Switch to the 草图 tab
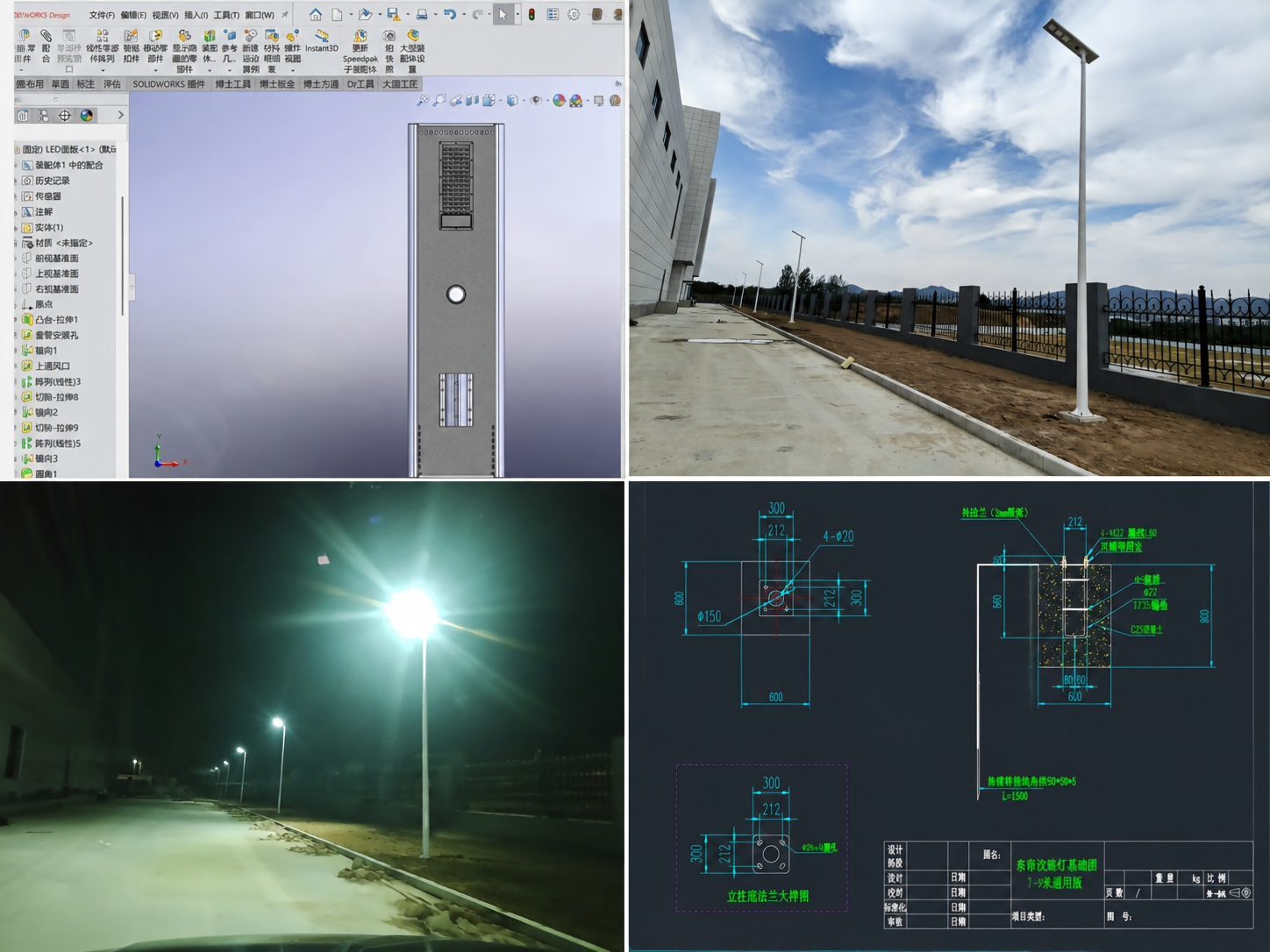1270x952 pixels. coord(61,84)
